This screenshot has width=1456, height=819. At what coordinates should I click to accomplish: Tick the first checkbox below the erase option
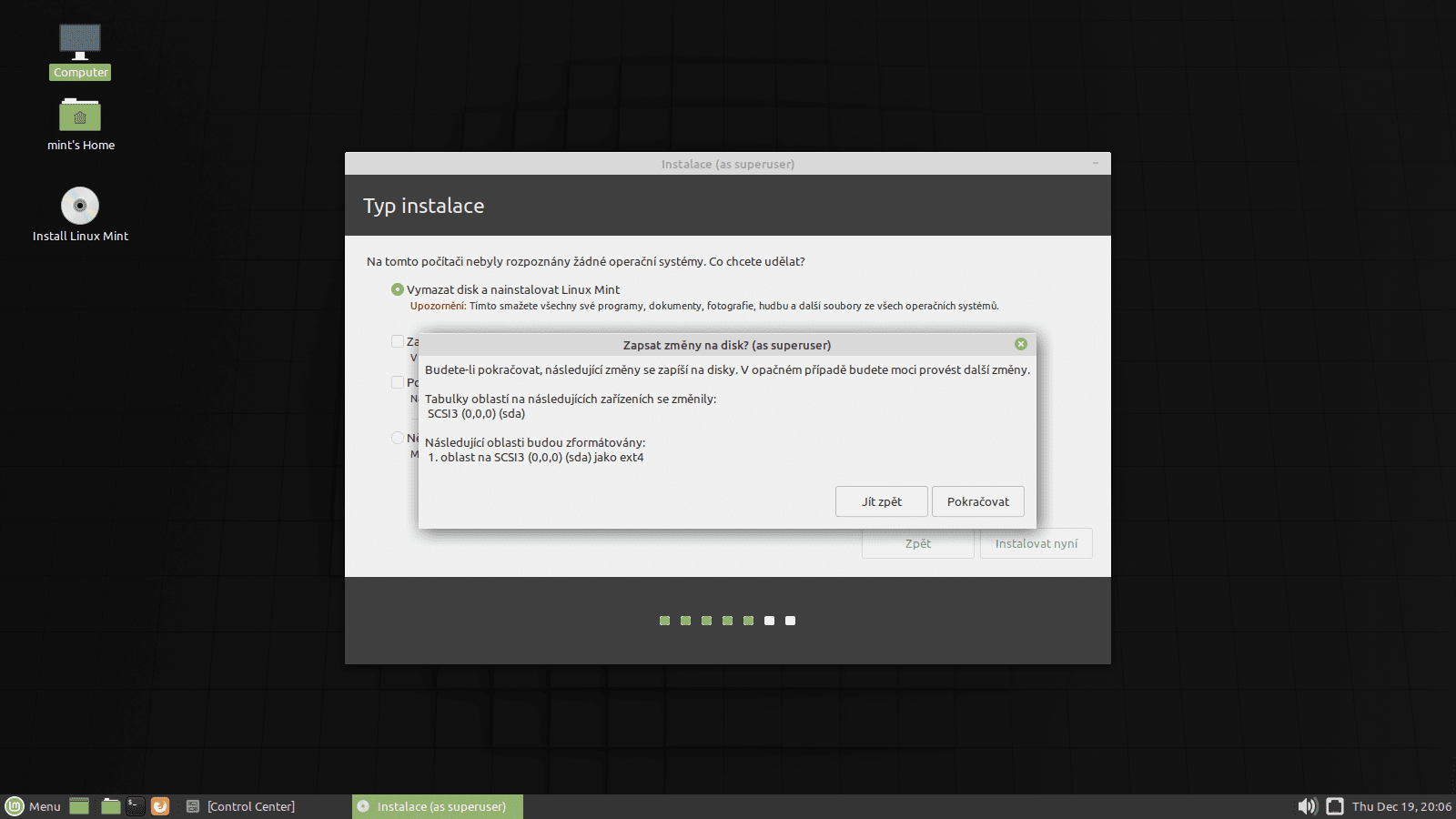(398, 341)
